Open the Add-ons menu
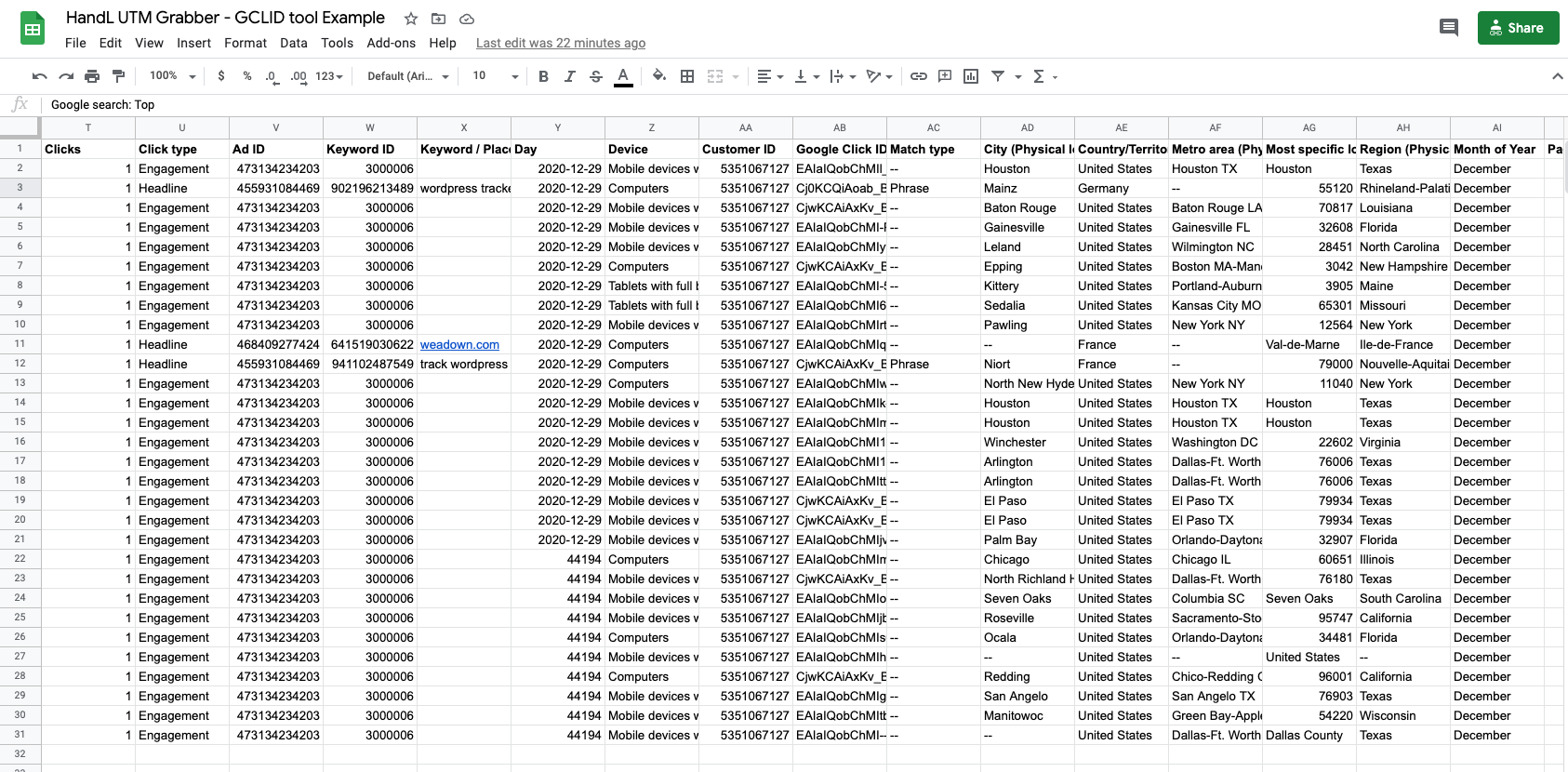Screen dimensions: 1568x772 (391, 43)
